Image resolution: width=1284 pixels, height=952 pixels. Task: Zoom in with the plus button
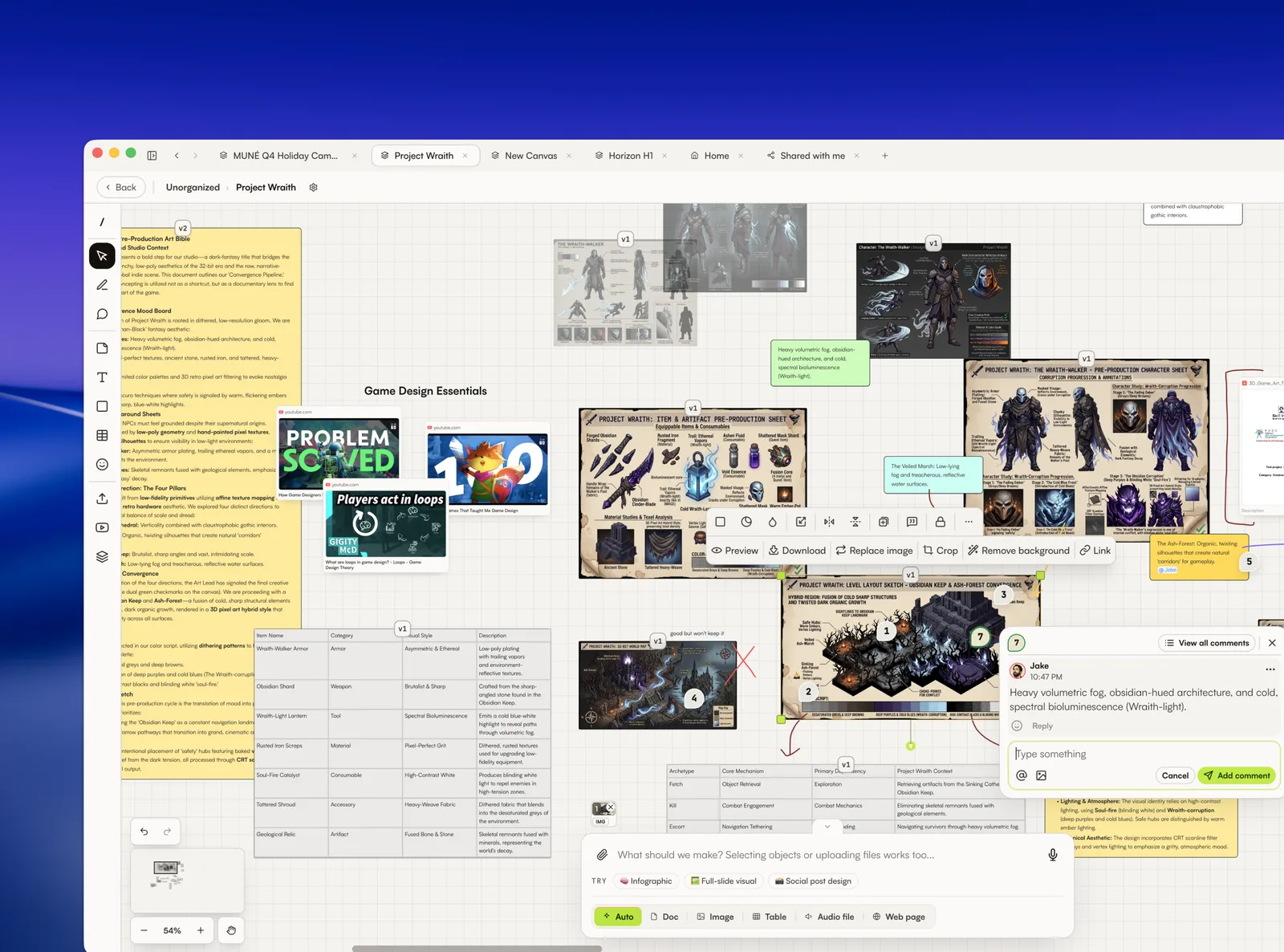pos(201,930)
